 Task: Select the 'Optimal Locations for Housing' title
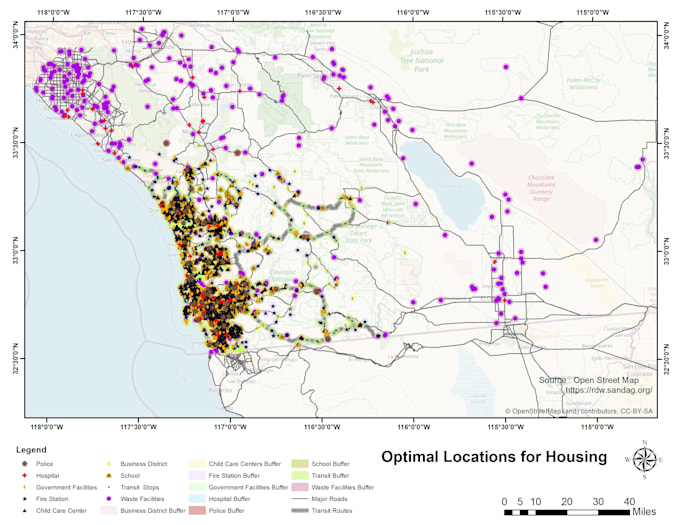point(494,457)
